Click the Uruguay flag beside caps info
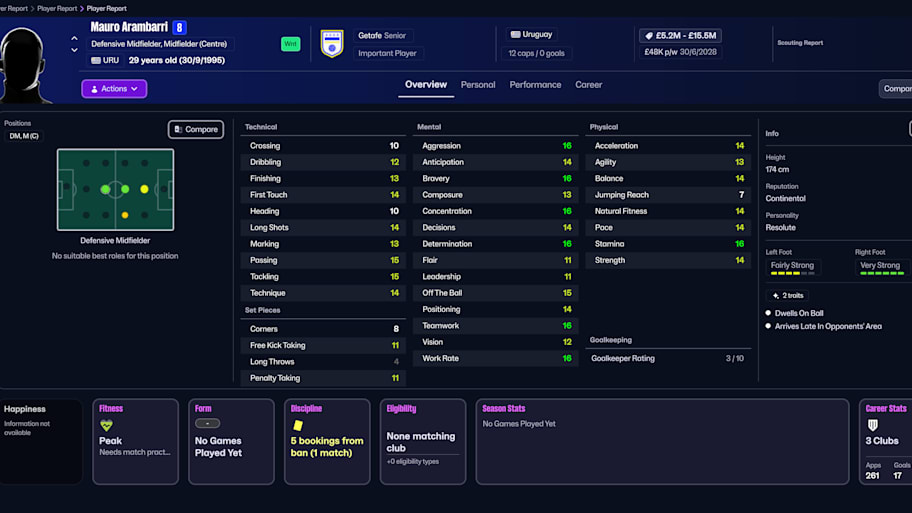The height and width of the screenshot is (513, 912). [515, 35]
